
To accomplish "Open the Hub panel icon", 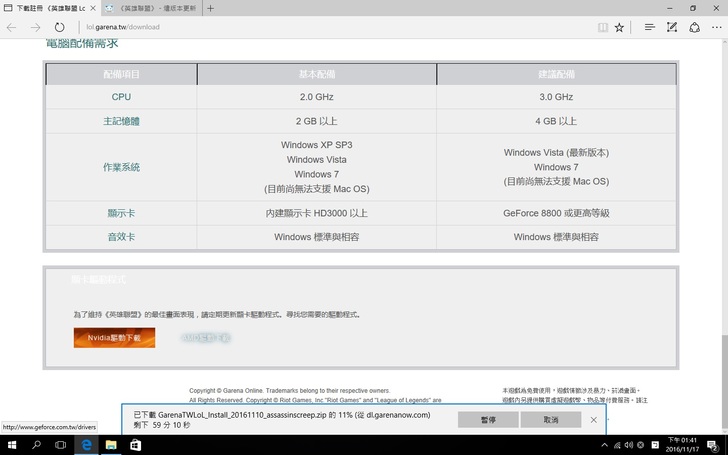I will 650,27.
